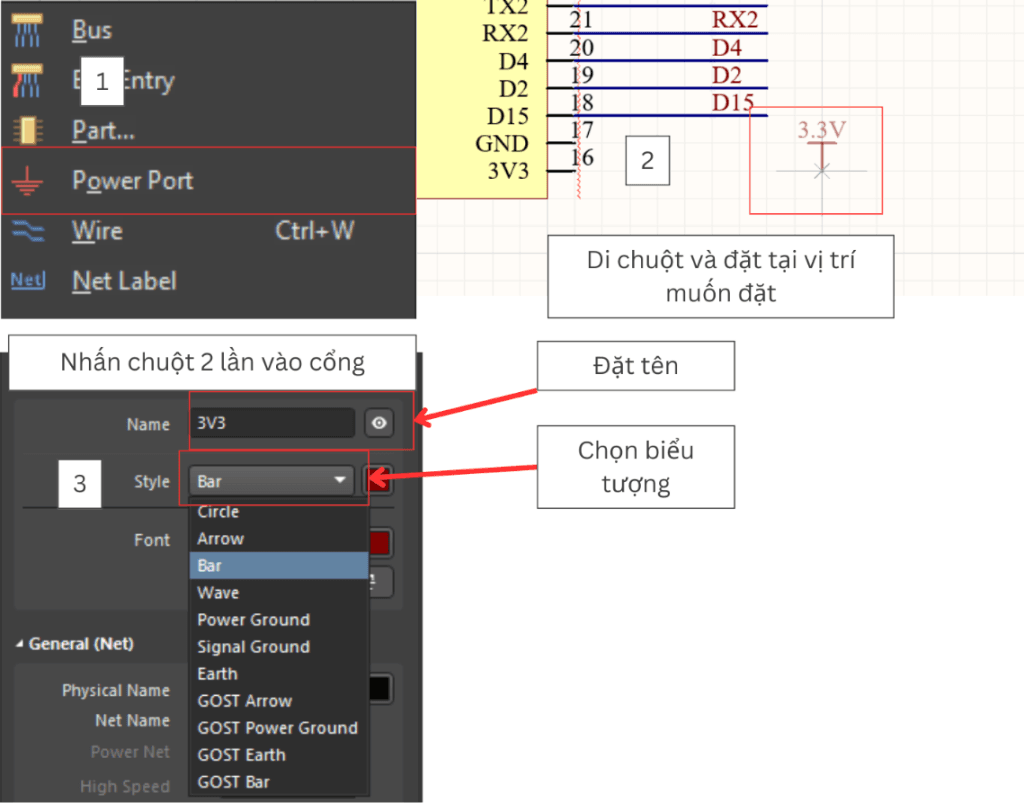
Task: Click the Name field containing 3V3
Action: (x=272, y=423)
